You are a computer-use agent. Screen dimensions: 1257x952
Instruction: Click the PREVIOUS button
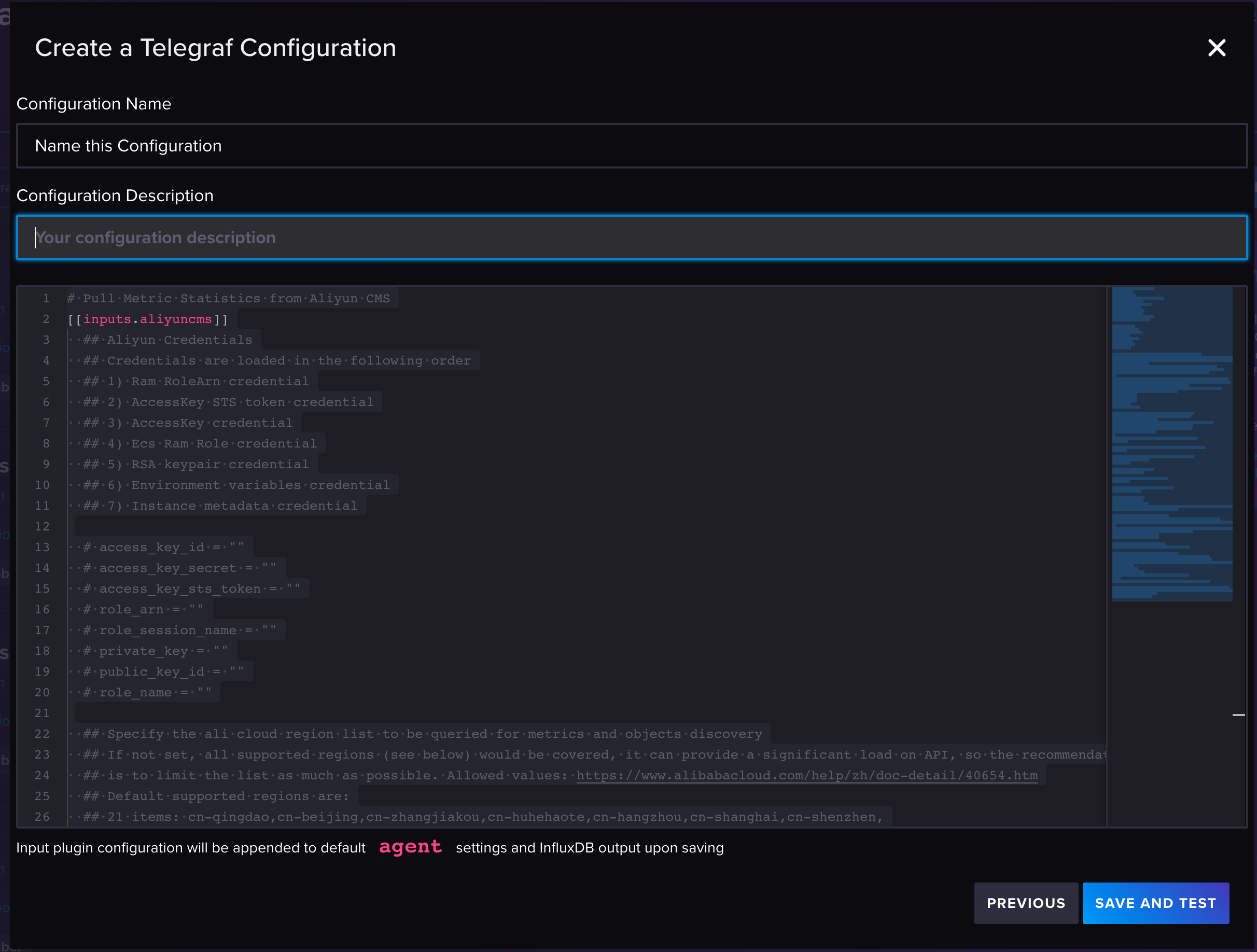click(1026, 903)
